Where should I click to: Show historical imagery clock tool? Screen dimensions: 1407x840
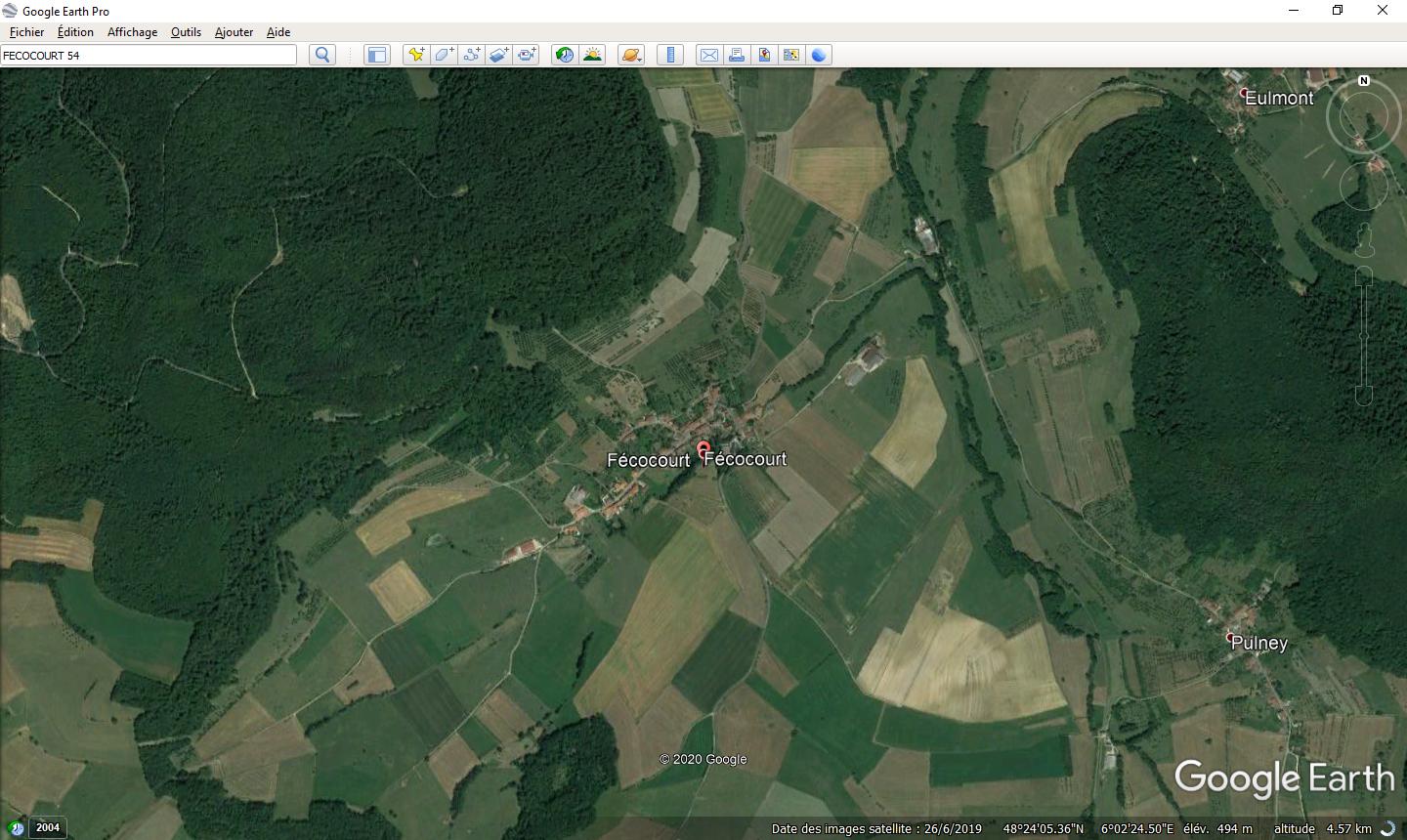[565, 55]
